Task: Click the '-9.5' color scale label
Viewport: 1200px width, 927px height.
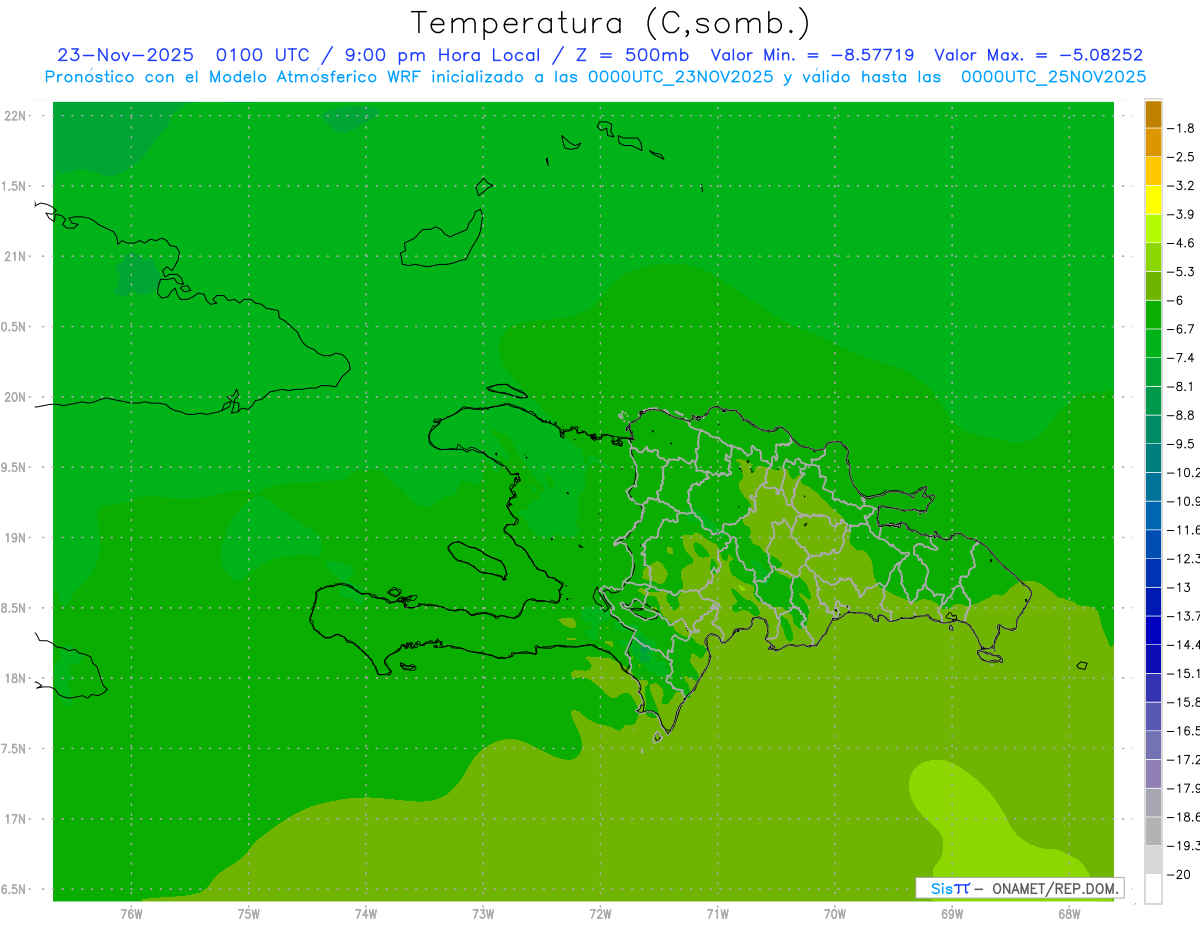Action: pos(1183,443)
